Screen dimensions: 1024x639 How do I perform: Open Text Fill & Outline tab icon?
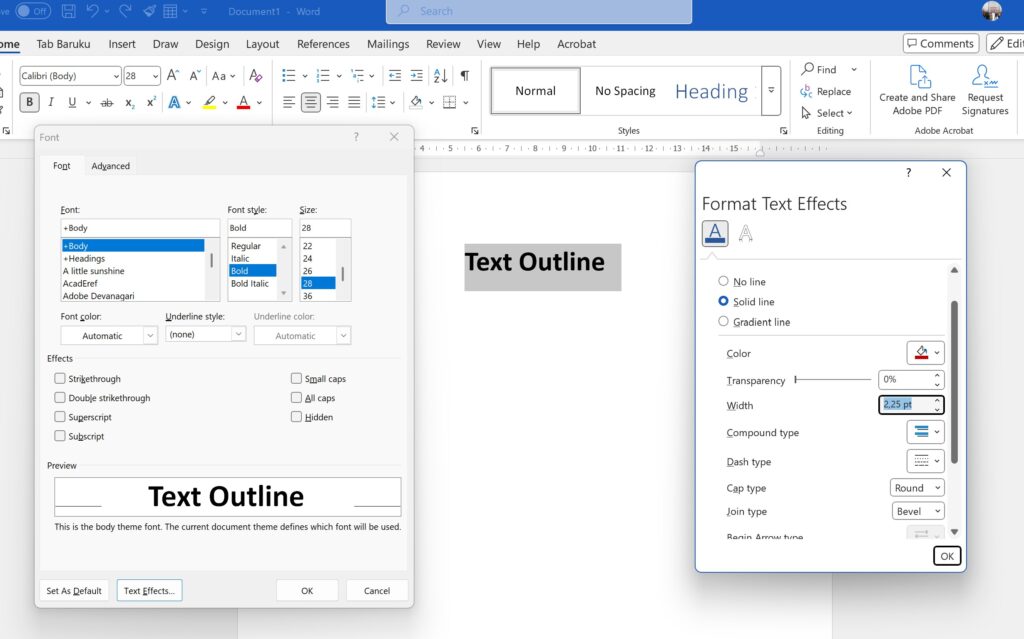pos(715,233)
